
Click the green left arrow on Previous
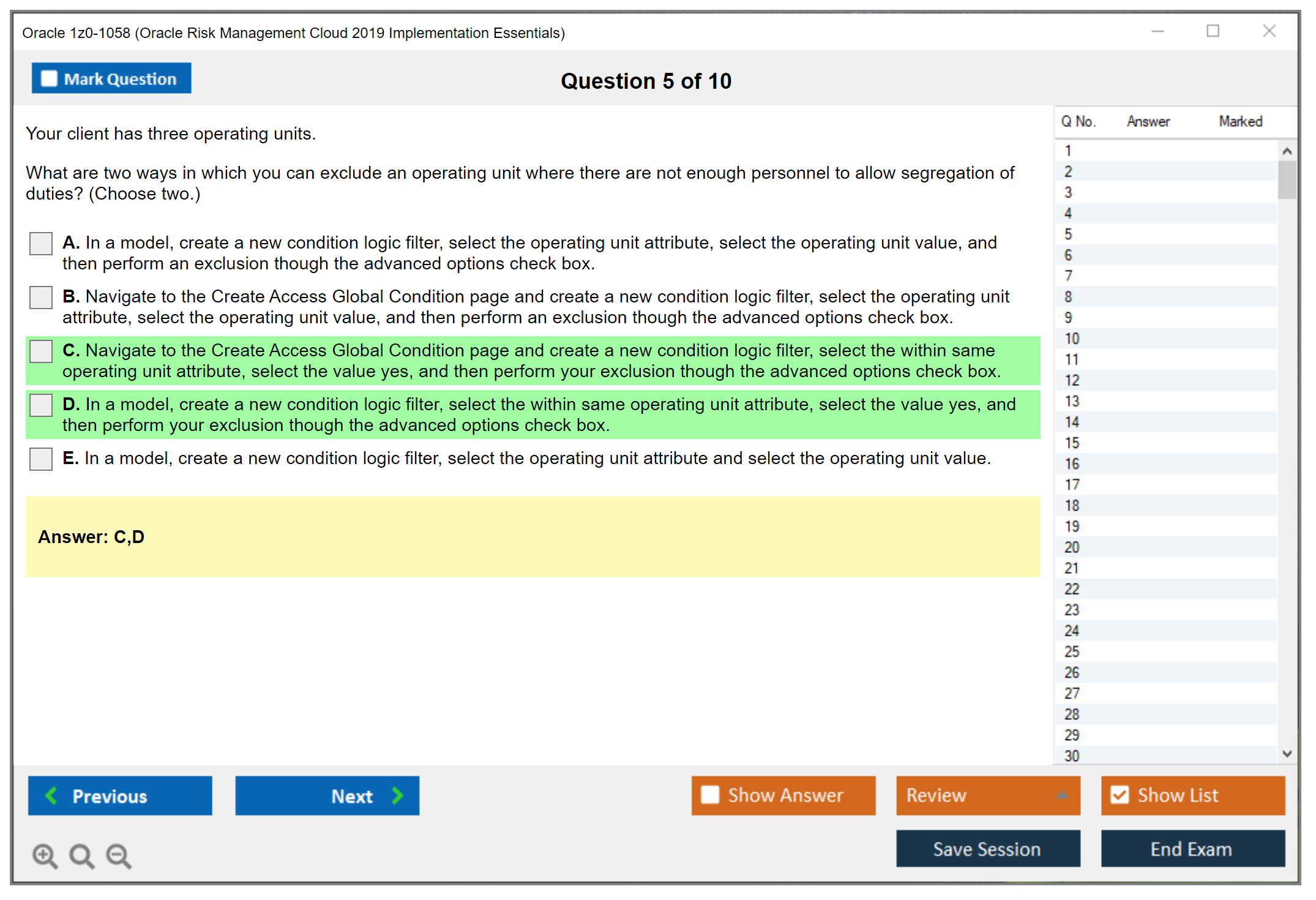click(52, 795)
